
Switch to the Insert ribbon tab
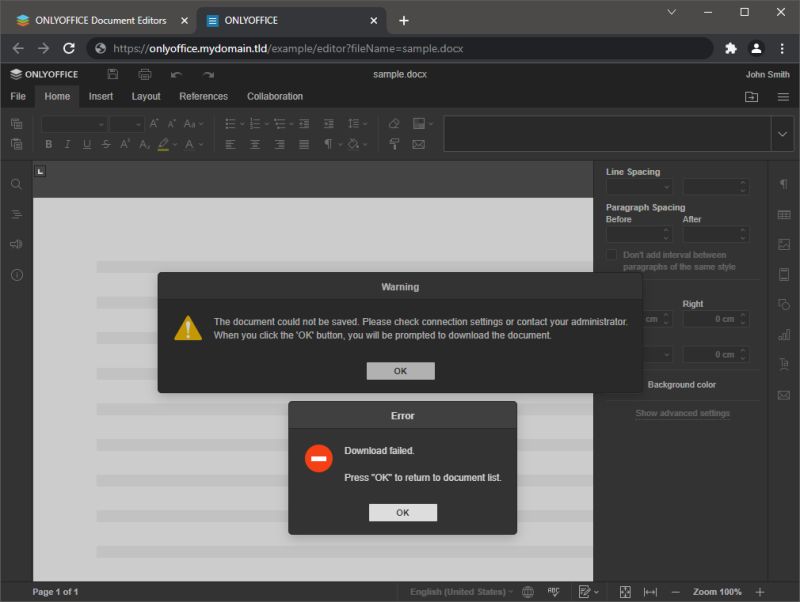click(100, 97)
